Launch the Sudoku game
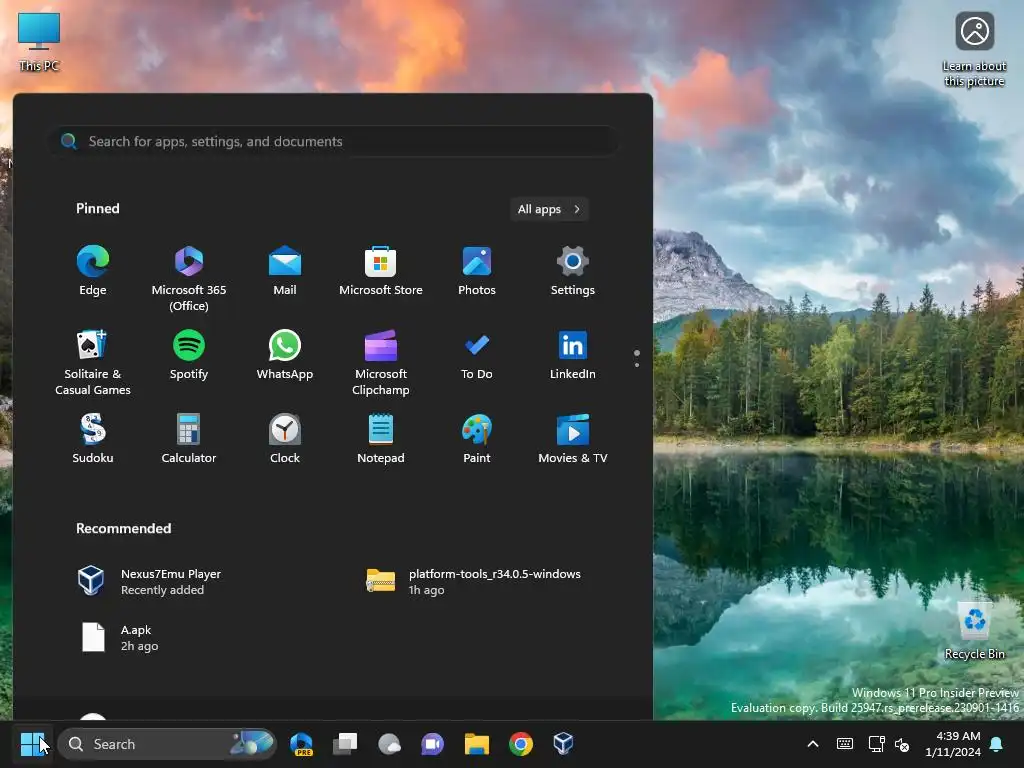 coord(93,439)
